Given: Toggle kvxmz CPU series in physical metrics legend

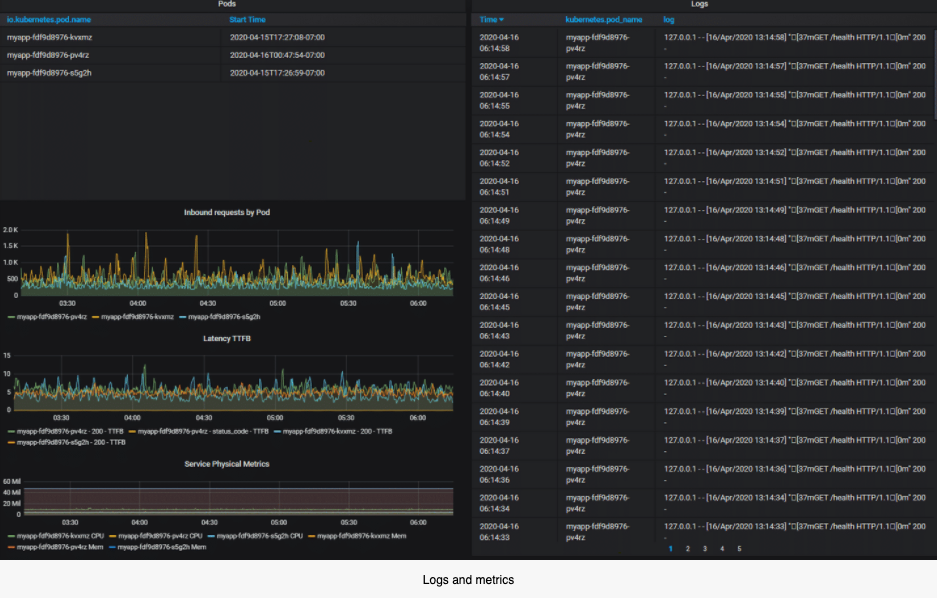Looking at the screenshot, I should click(60, 536).
